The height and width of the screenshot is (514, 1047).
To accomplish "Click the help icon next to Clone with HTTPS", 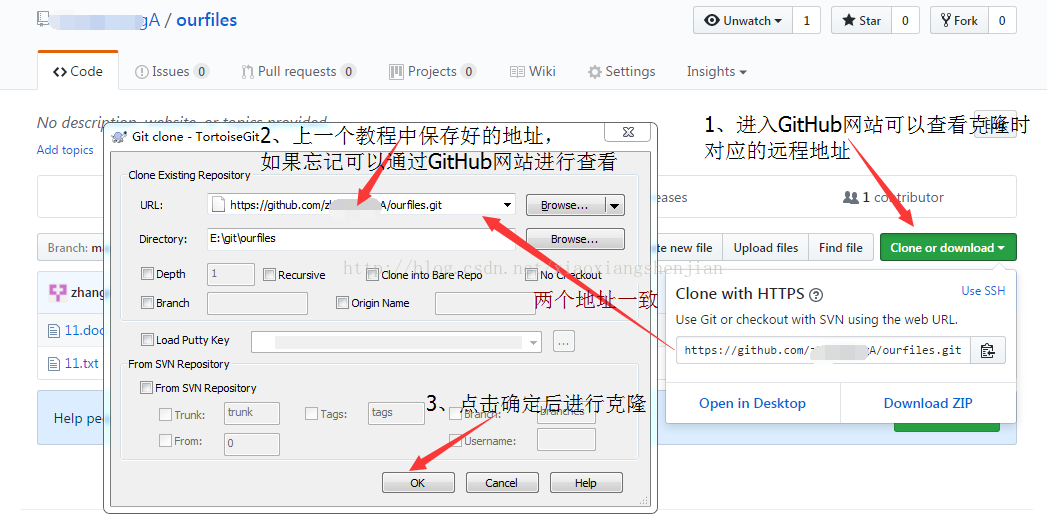I will (816, 294).
